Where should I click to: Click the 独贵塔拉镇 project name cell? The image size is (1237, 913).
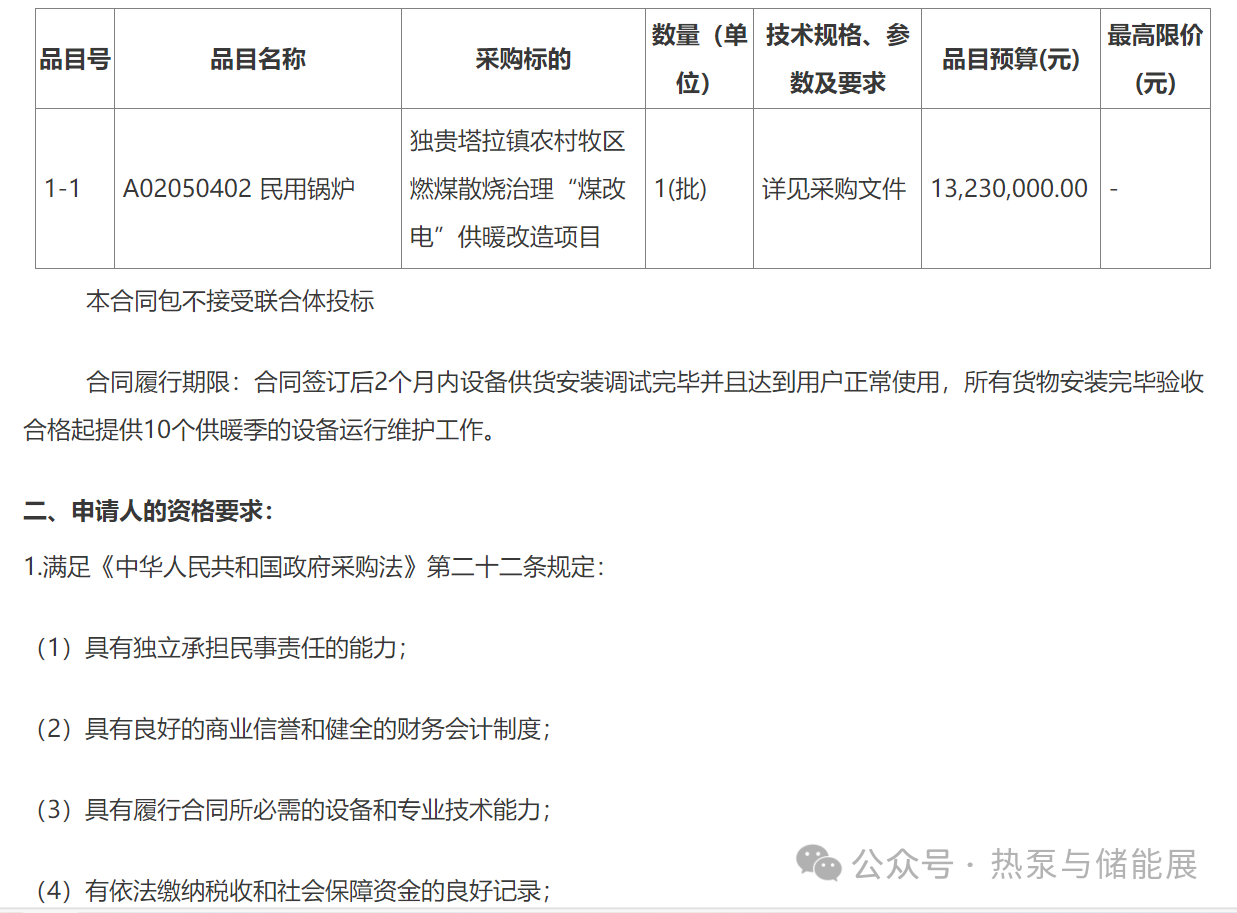[x=518, y=188]
